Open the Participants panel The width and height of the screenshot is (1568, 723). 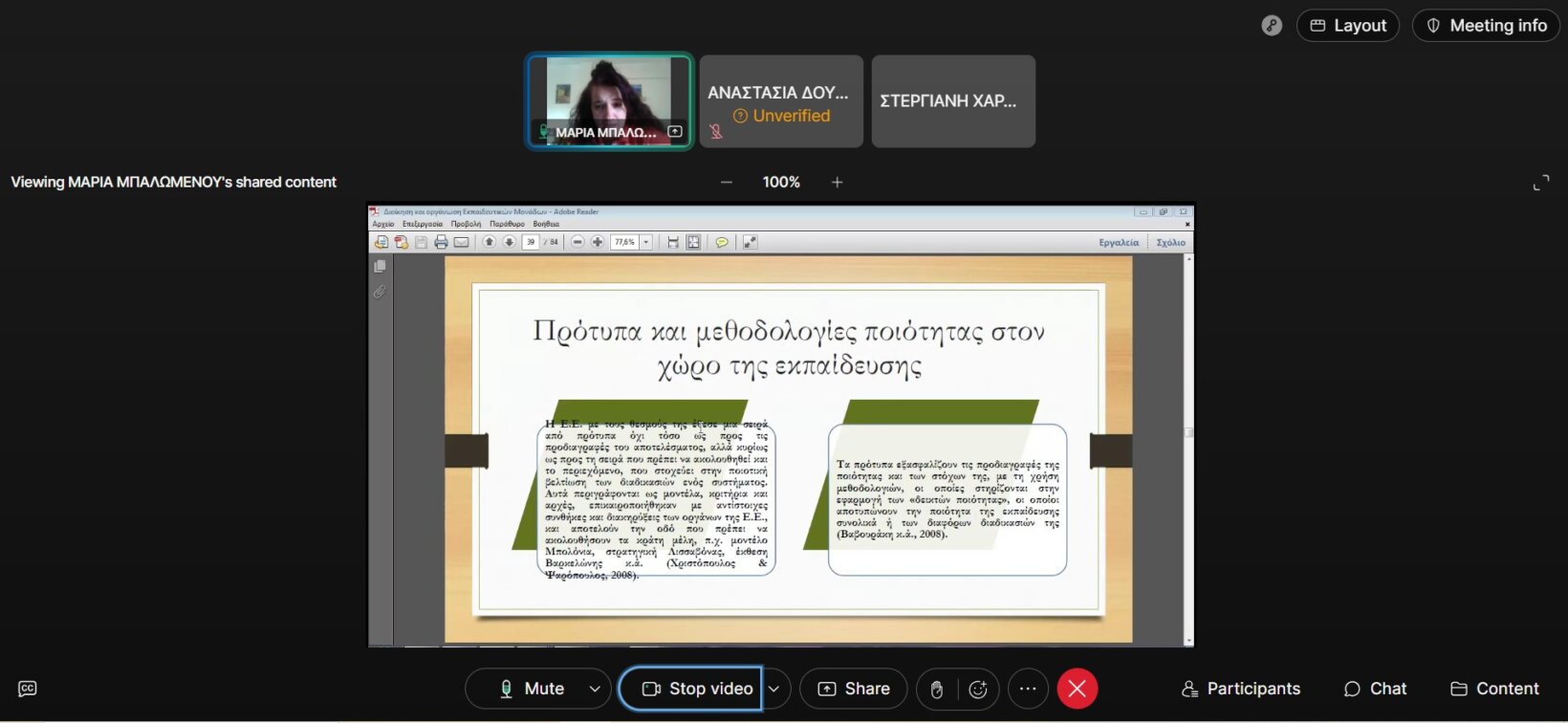(1240, 689)
